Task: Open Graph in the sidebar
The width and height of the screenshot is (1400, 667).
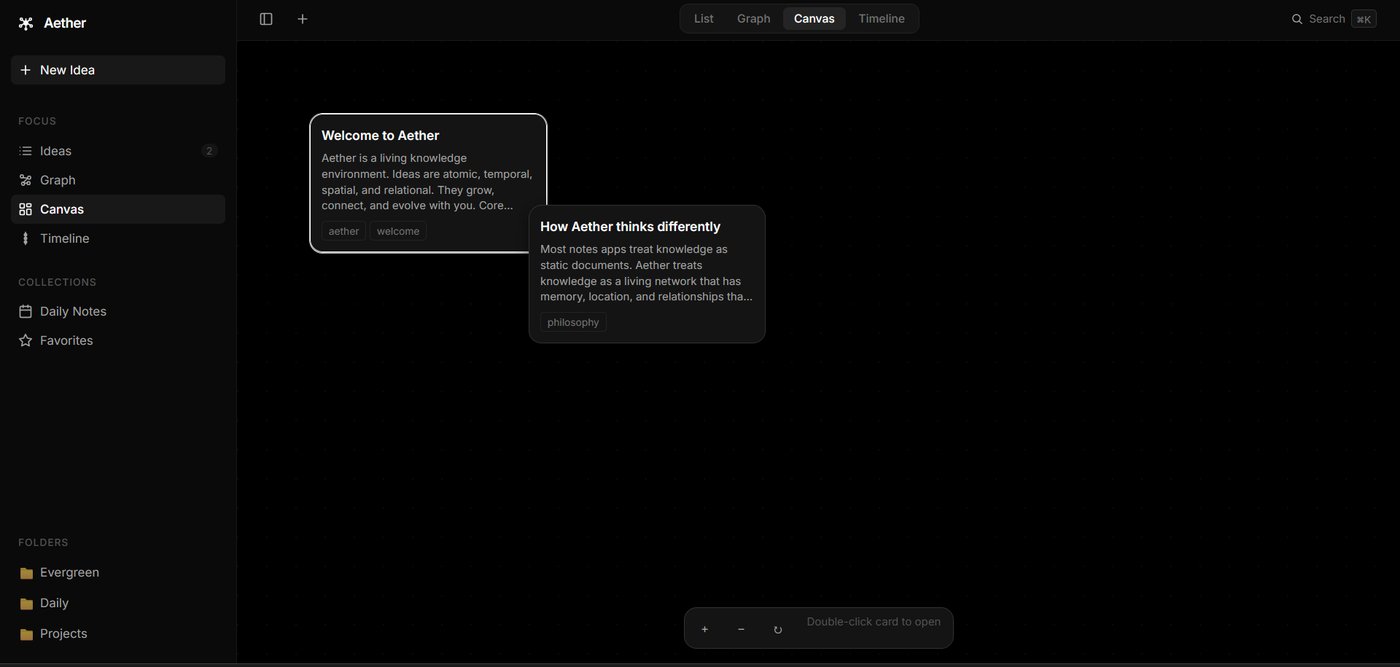Action: (x=118, y=180)
